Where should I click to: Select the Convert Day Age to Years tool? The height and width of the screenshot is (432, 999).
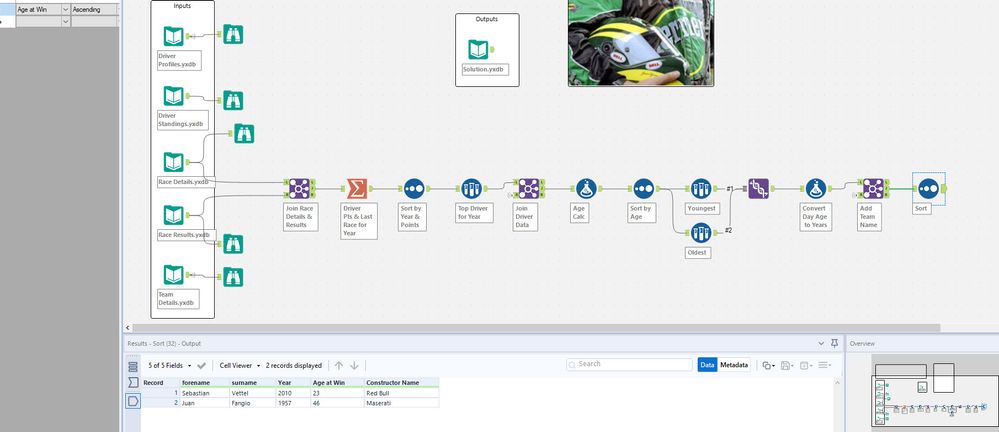point(816,189)
